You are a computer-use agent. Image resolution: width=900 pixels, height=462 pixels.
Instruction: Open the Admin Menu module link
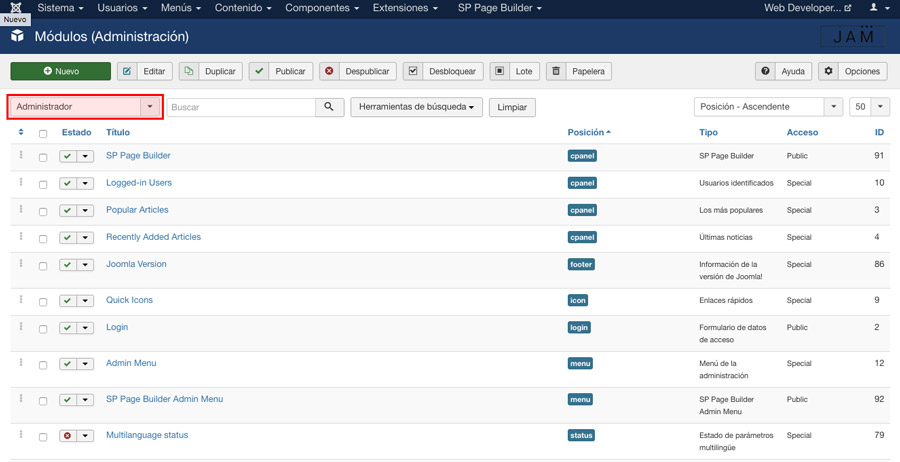pos(131,363)
